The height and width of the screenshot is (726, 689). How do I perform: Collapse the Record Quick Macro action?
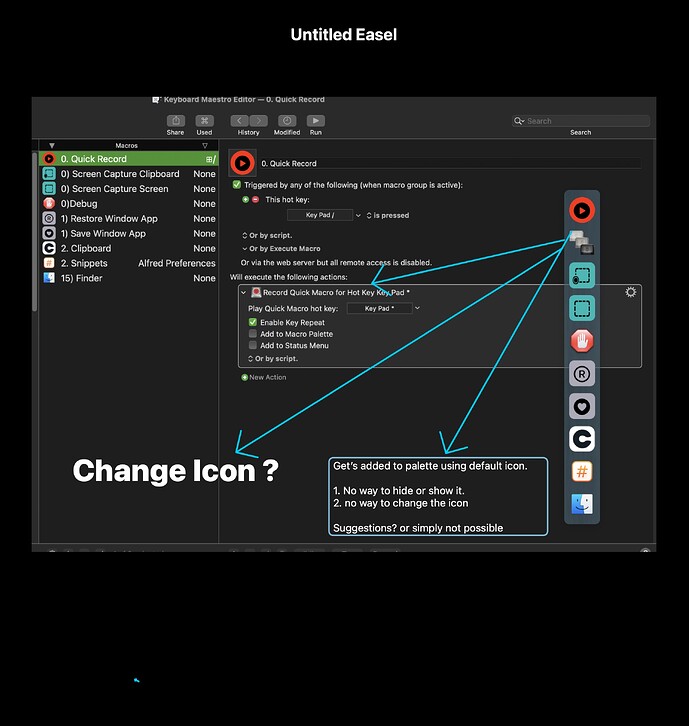pyautogui.click(x=244, y=293)
